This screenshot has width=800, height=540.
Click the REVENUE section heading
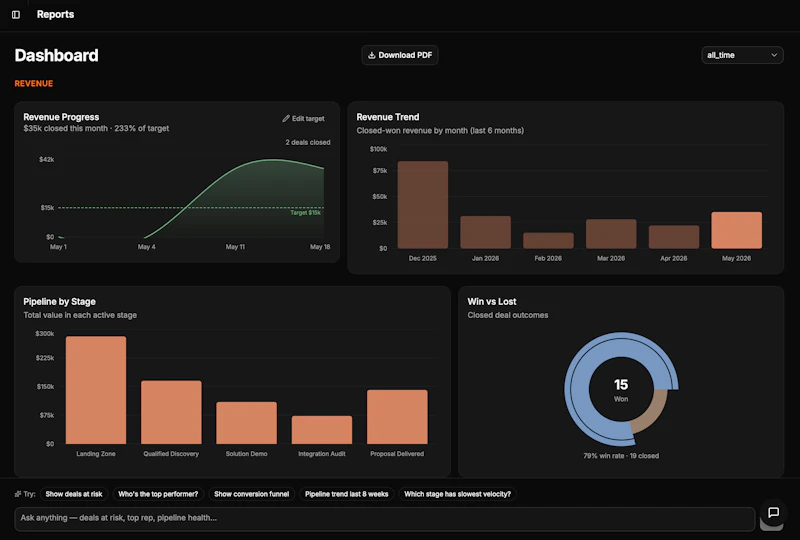(34, 84)
